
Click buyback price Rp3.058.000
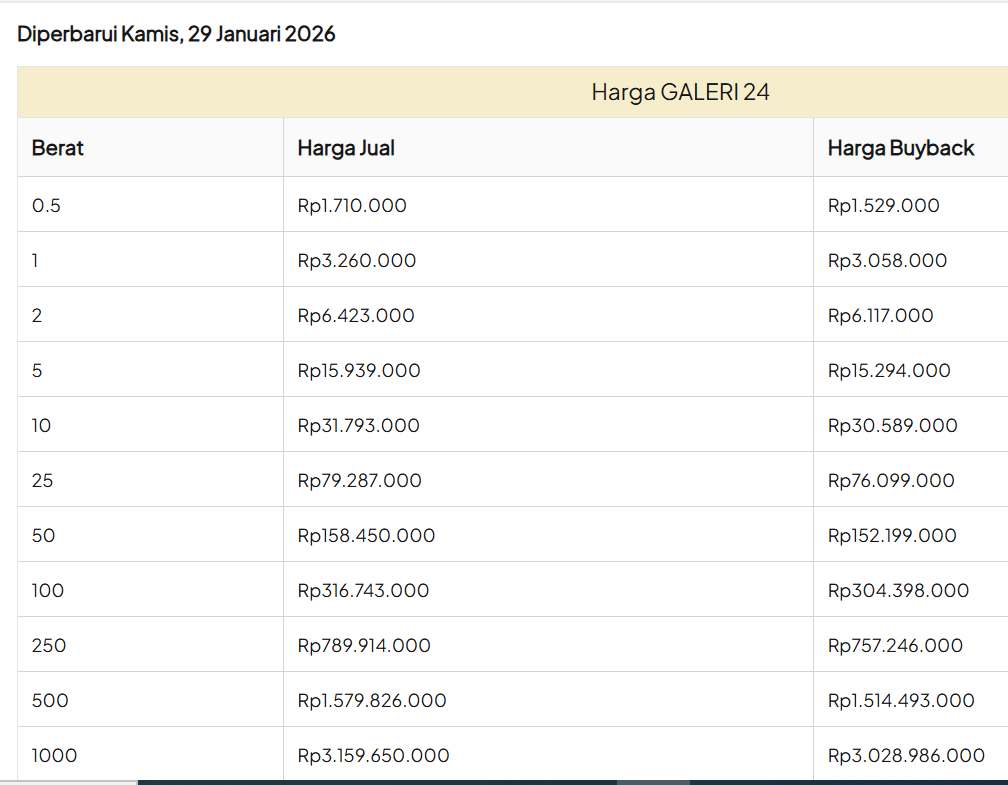pyautogui.click(x=887, y=260)
